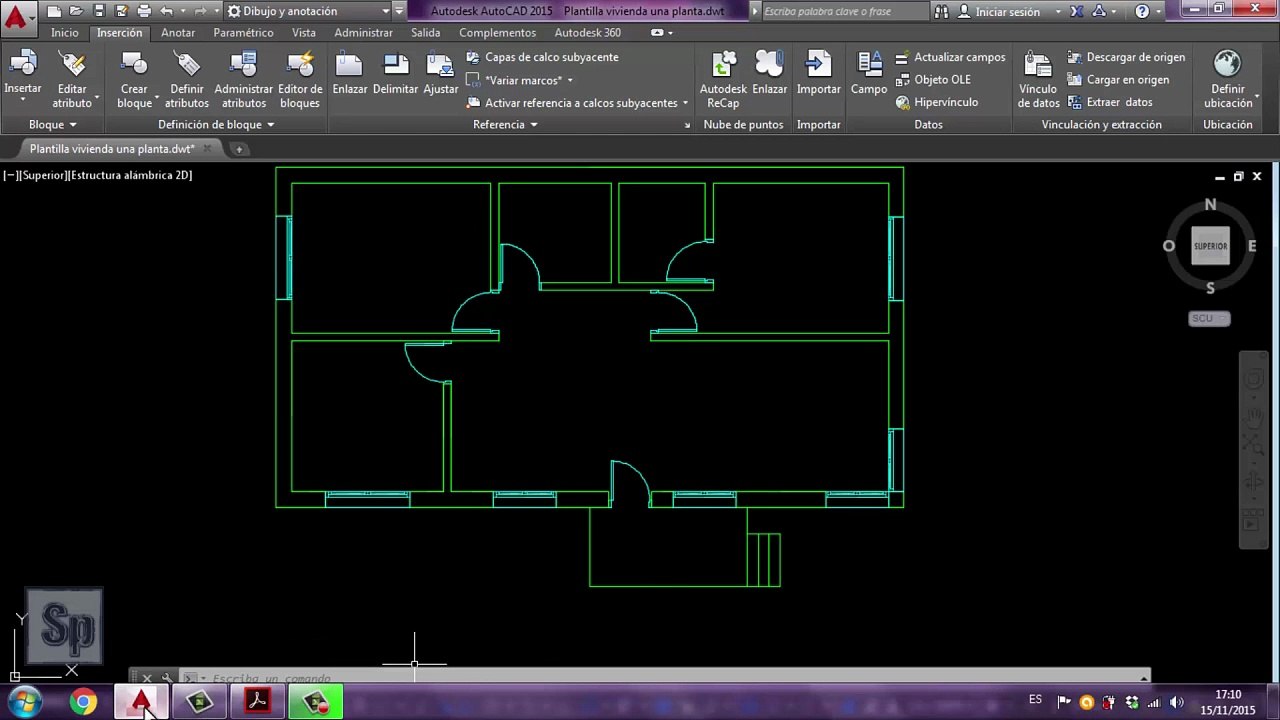Open the ribbon minimize options button after Autodesk 360
Viewport: 1280px width, 720px height.
pyautogui.click(x=660, y=33)
